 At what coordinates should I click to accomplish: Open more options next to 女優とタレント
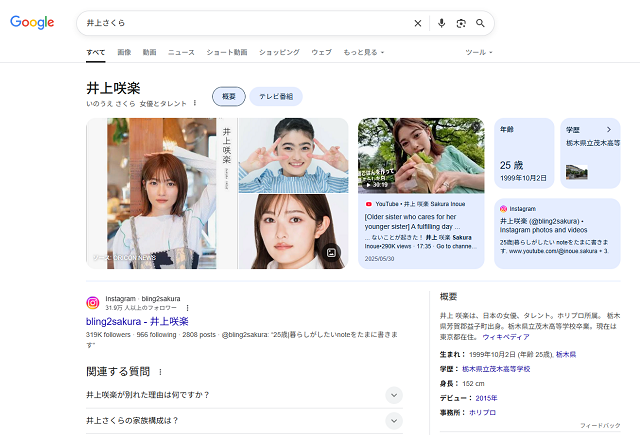pyautogui.click(x=195, y=103)
